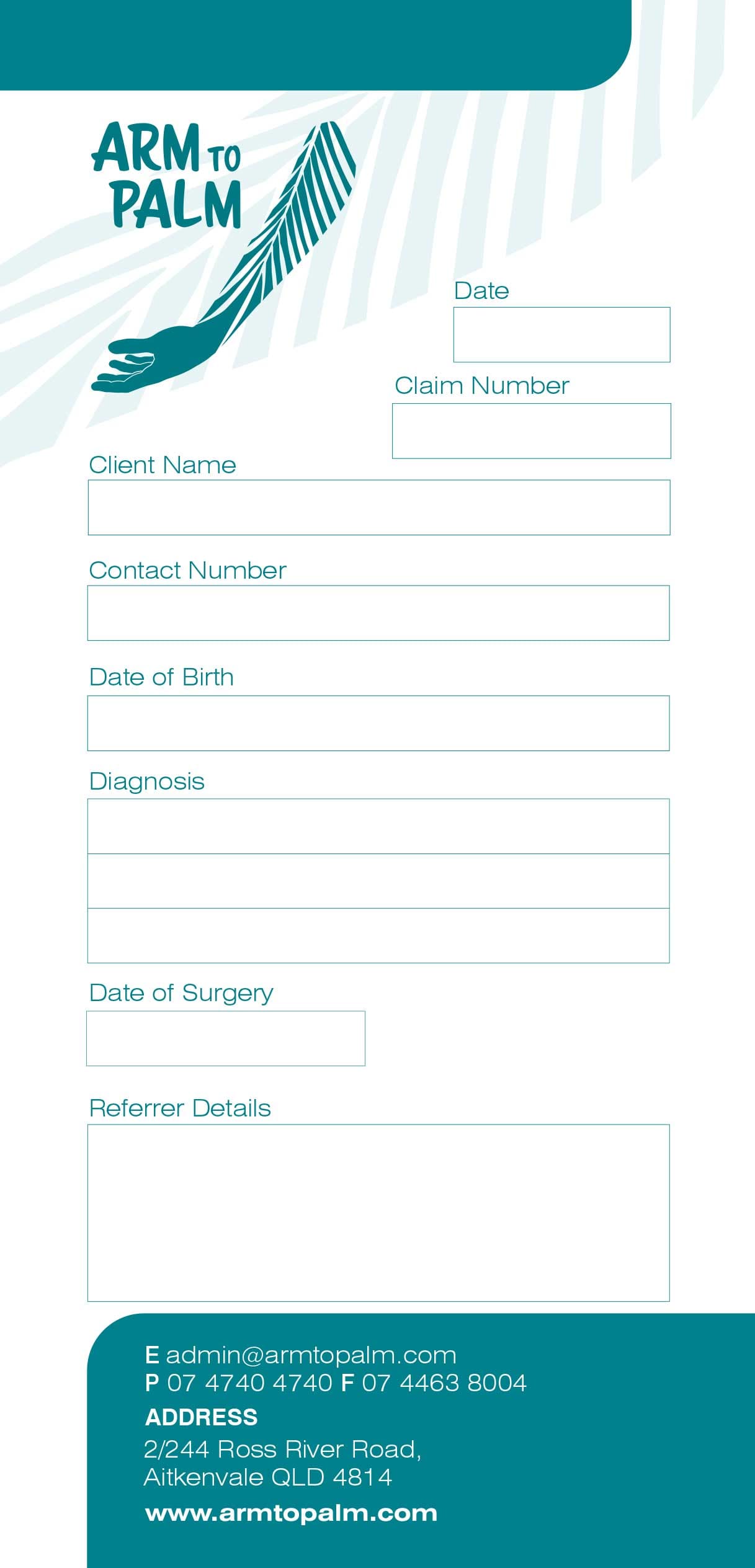The image size is (755, 1568).
Task: Focus the Date input box
Action: (x=561, y=335)
